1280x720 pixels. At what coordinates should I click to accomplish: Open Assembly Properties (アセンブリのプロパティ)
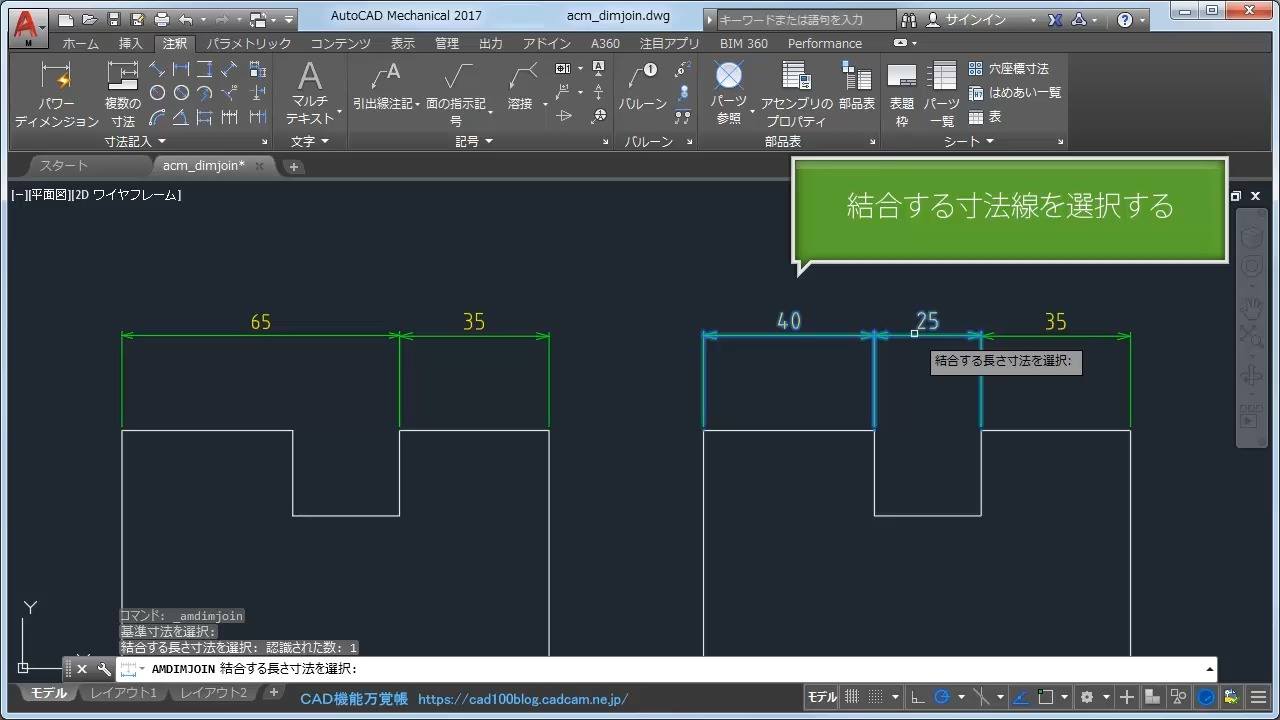(x=796, y=94)
